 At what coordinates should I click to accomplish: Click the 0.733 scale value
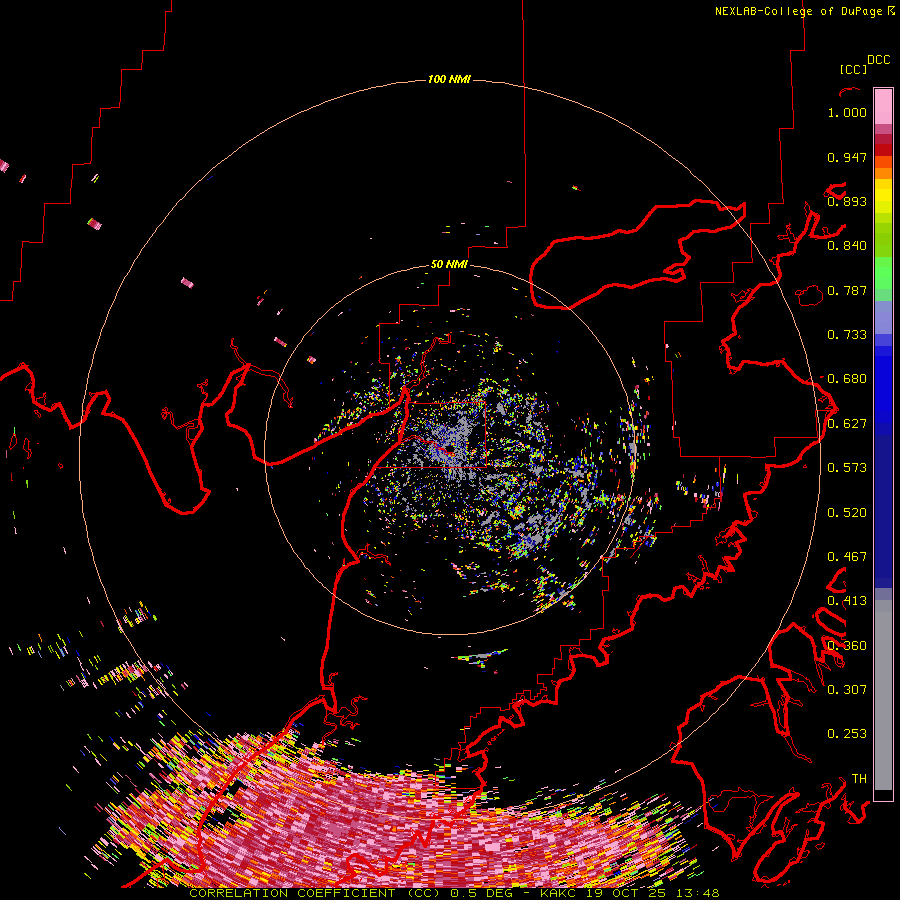[847, 335]
